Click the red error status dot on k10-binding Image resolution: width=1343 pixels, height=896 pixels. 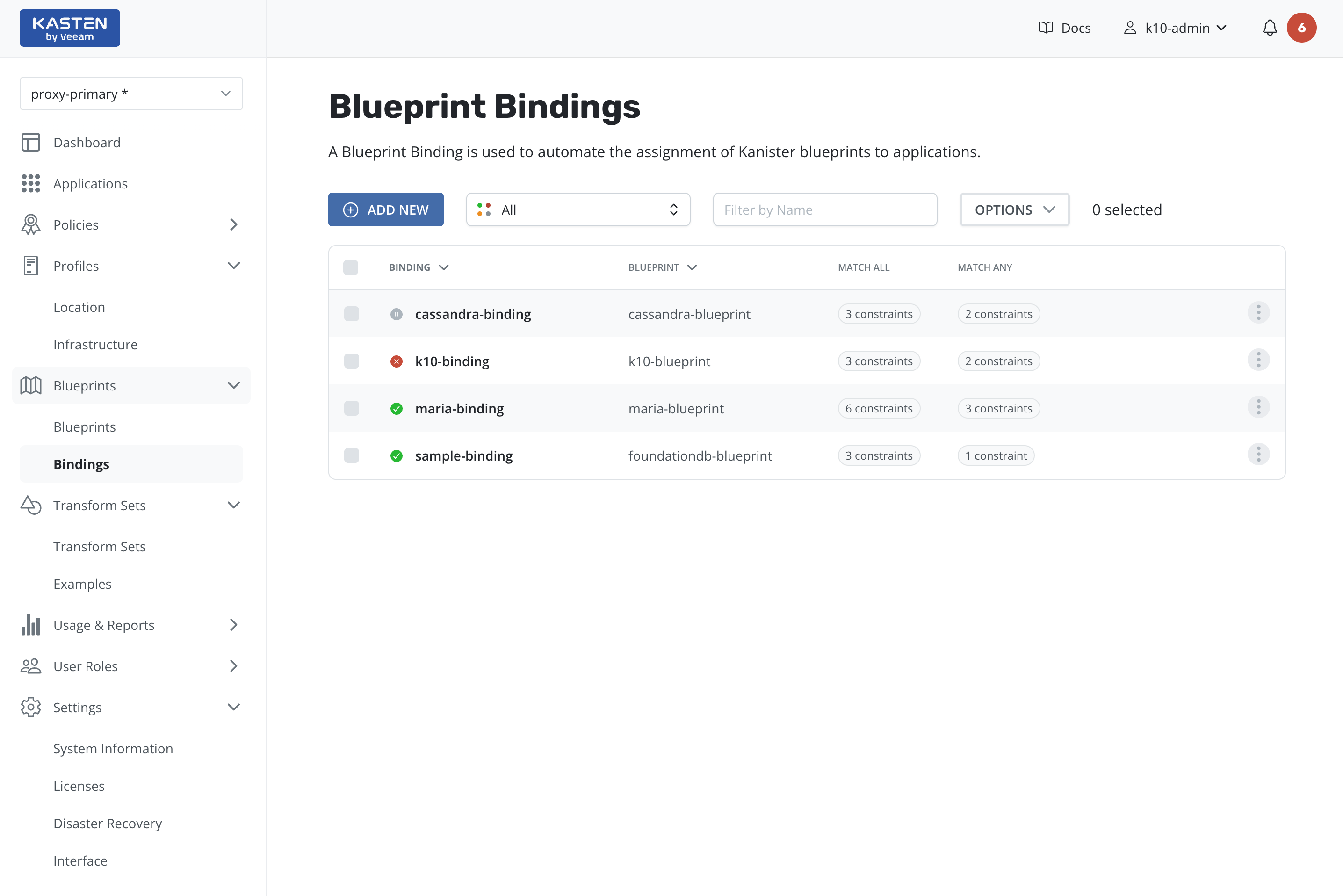397,361
